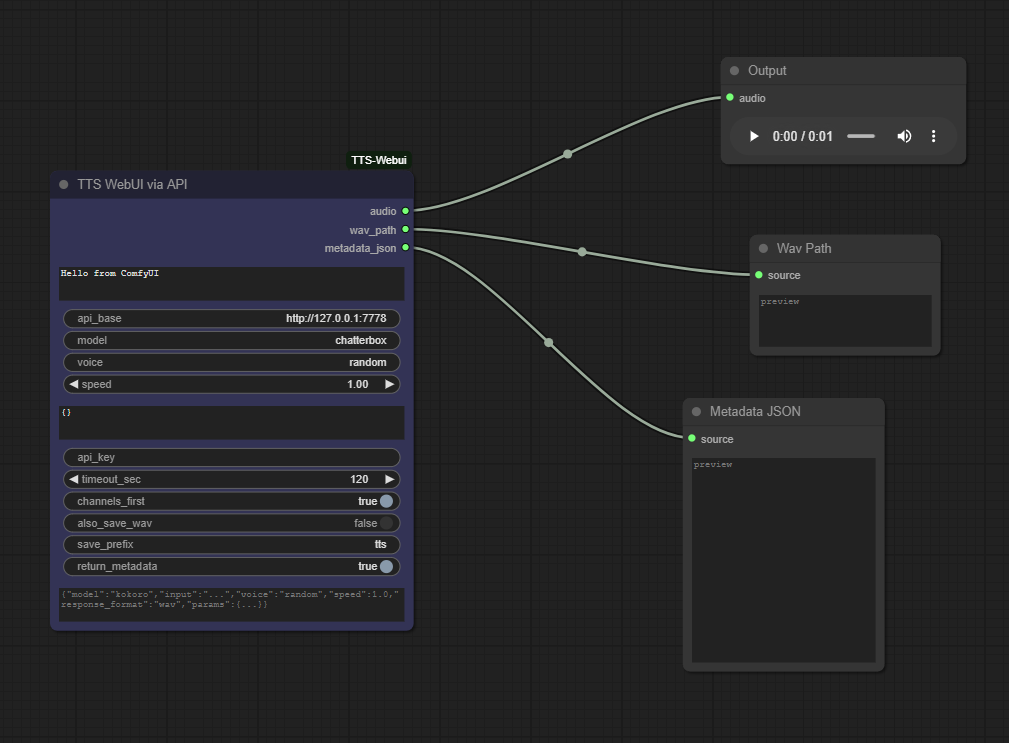Screen dimensions: 1009x743
Task: Click the 0:00 / 0:01 time display
Action: click(802, 136)
